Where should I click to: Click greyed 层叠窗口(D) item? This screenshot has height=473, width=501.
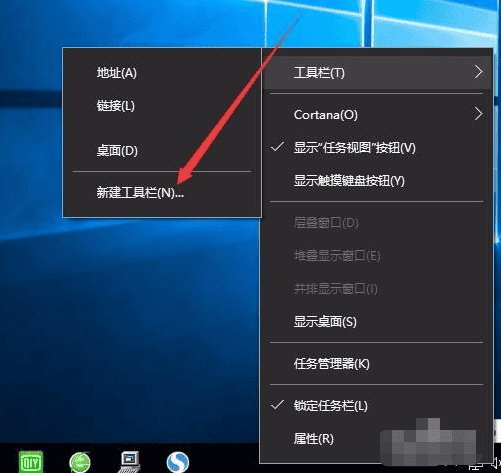[x=377, y=223]
